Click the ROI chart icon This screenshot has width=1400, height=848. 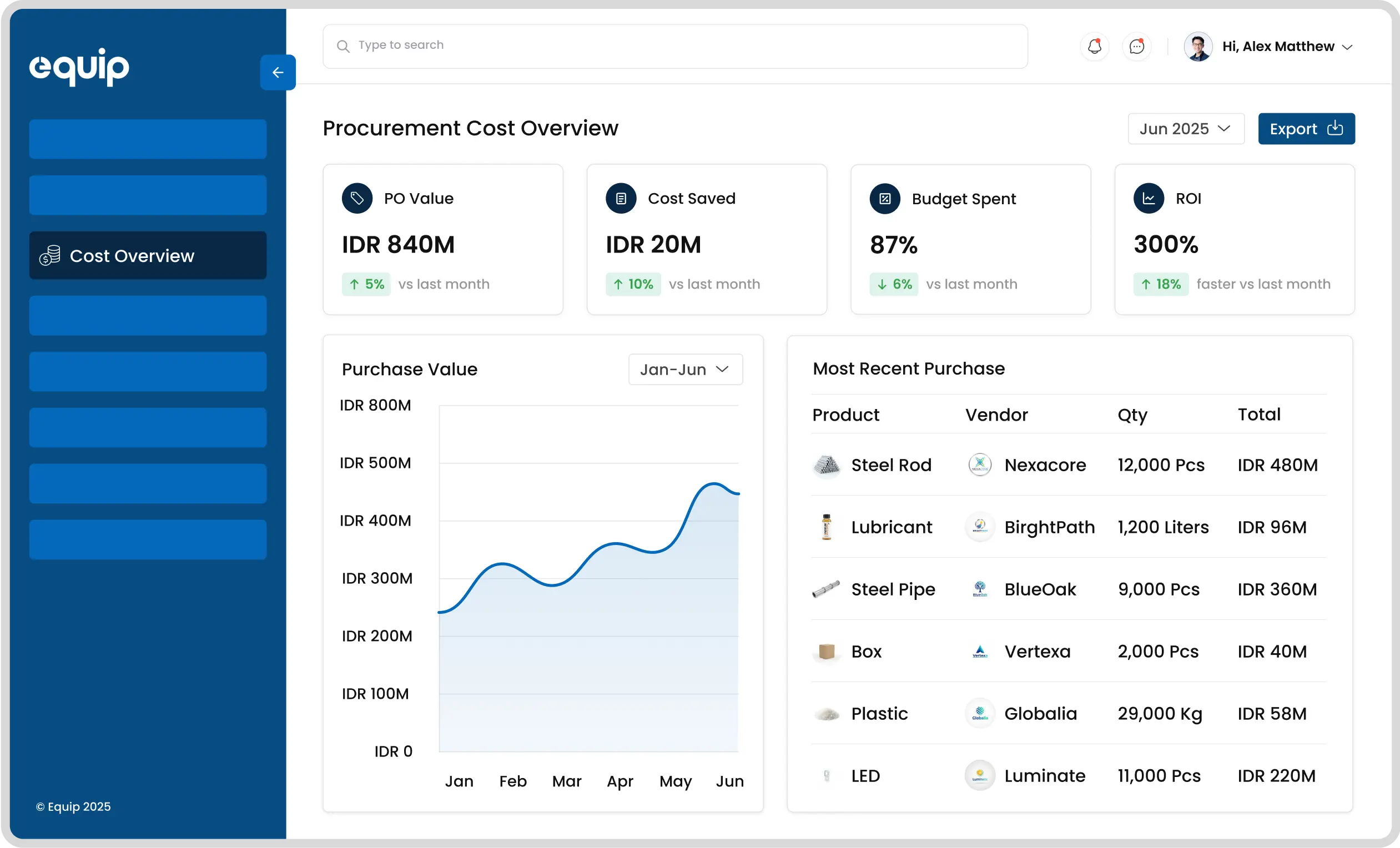click(x=1149, y=198)
